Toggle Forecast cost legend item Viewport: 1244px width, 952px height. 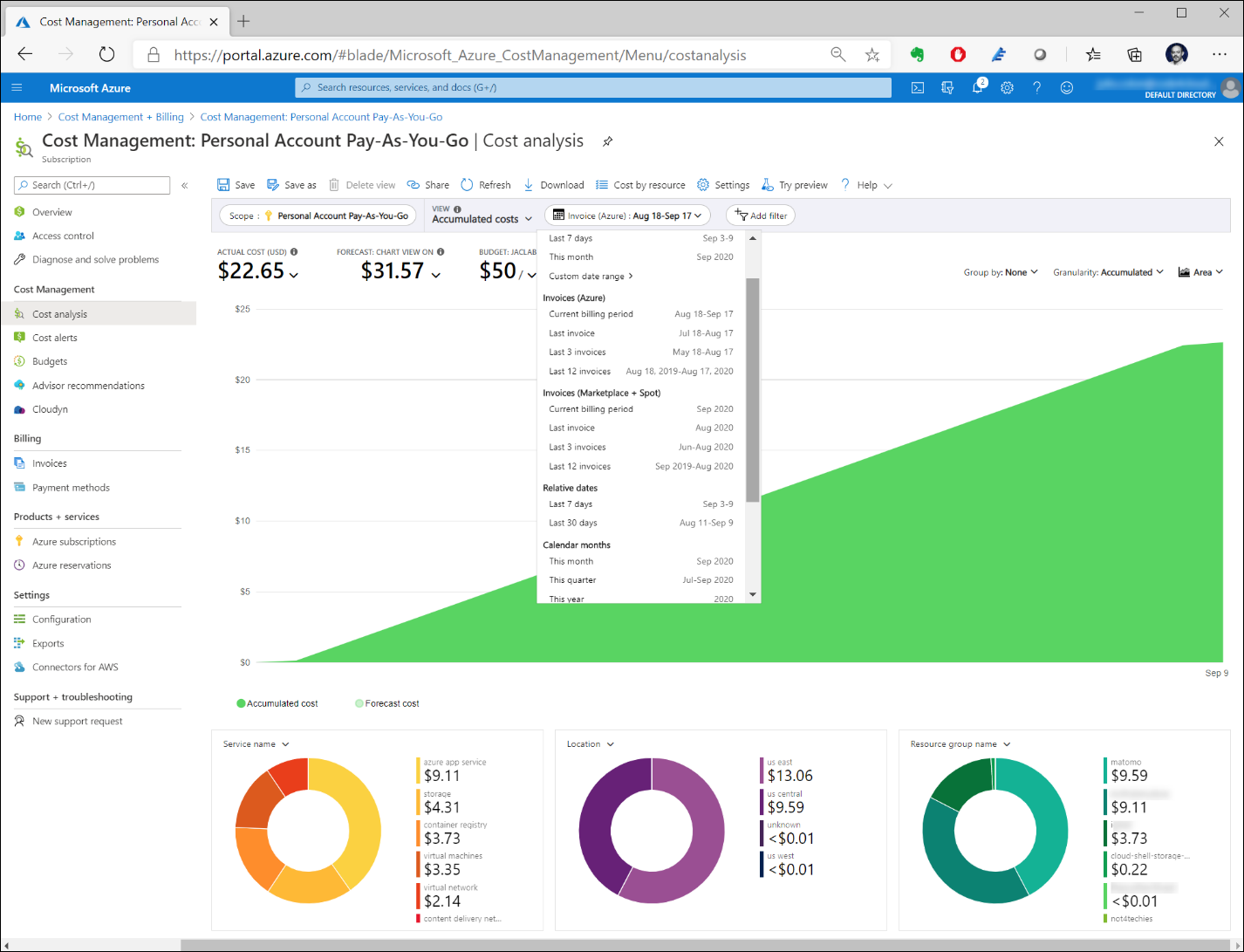(387, 703)
